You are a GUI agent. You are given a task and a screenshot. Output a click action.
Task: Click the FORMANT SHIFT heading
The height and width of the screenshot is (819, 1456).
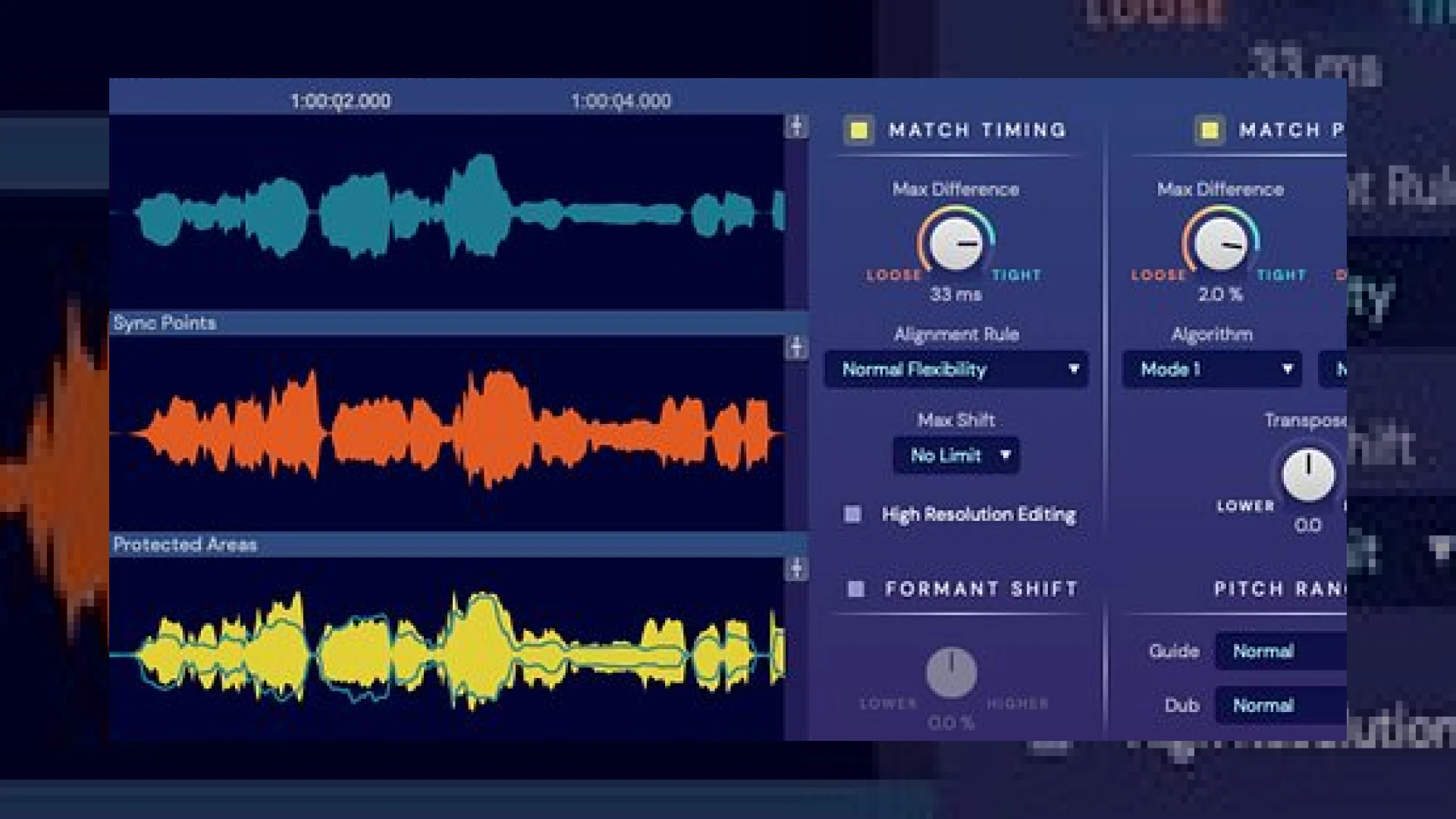pos(981,588)
